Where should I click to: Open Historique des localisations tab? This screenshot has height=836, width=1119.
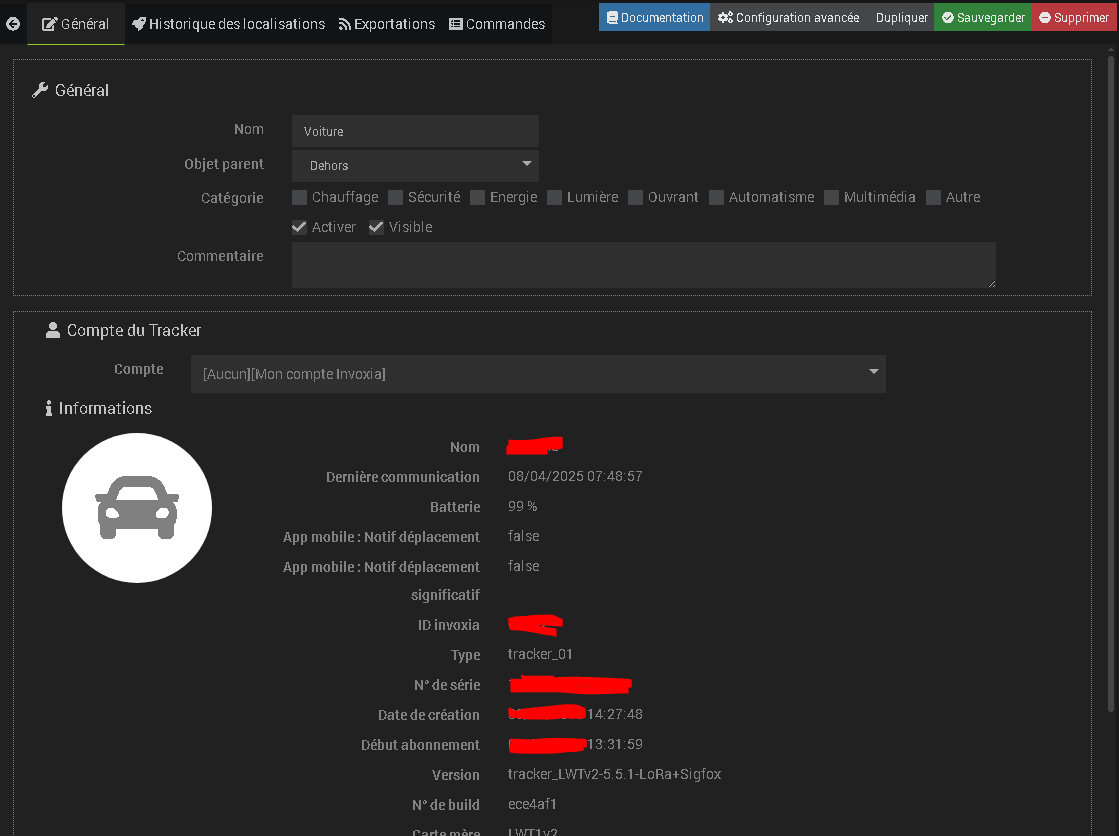click(228, 24)
